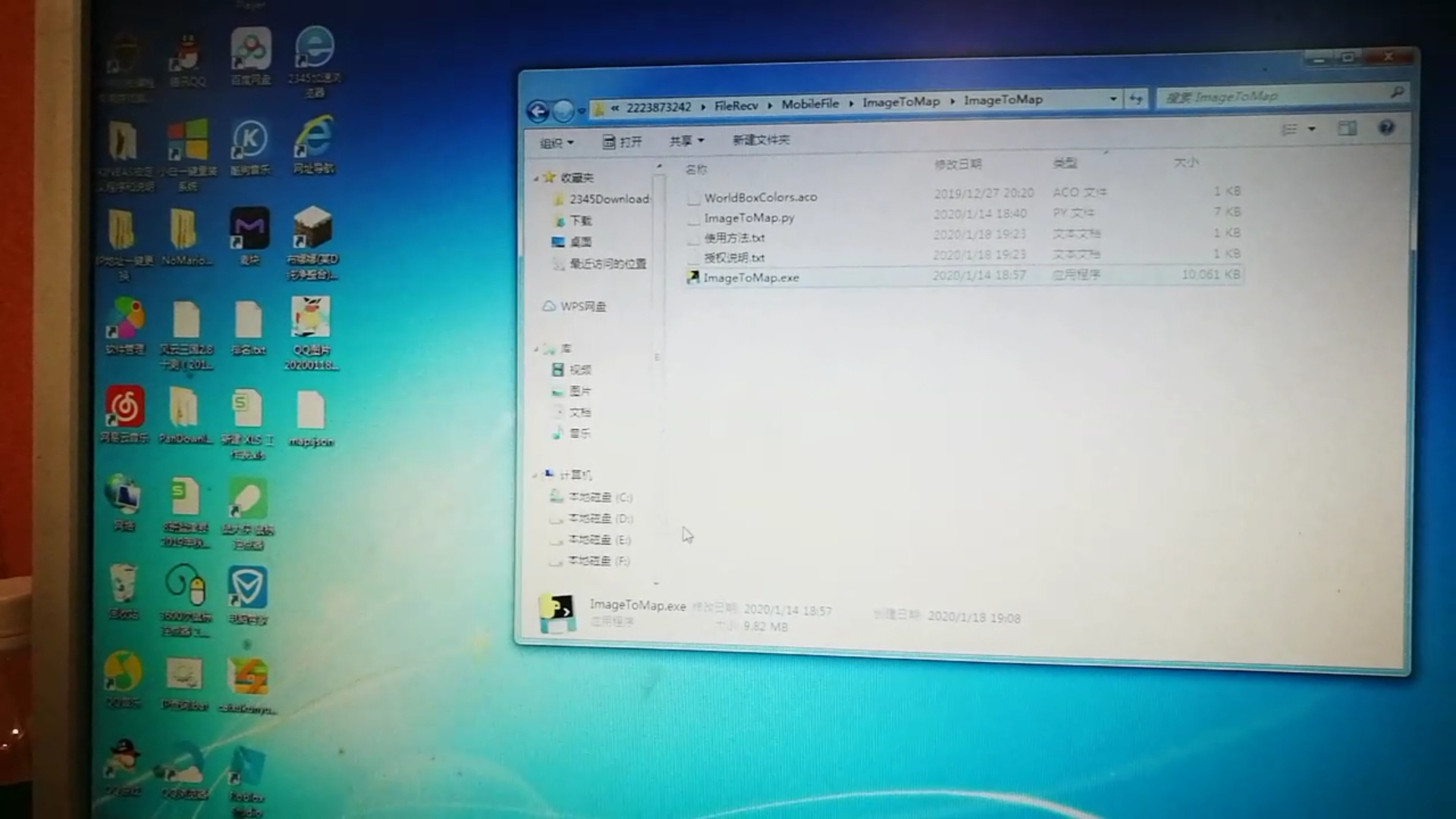Select the Minecraft block desktop icon
The image size is (1456, 819).
coord(312,243)
